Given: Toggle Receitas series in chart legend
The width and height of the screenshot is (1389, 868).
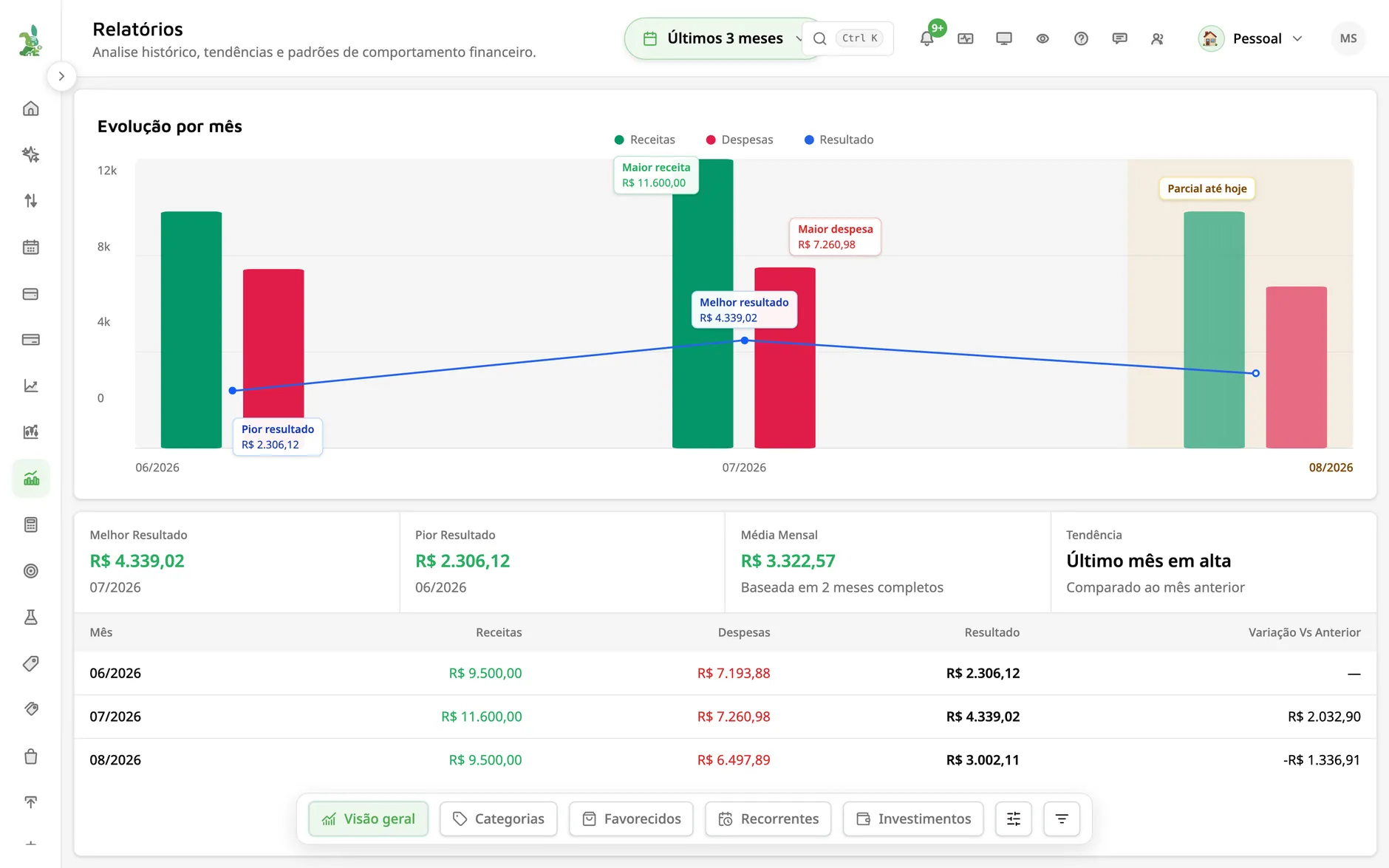Looking at the screenshot, I should coord(644,140).
